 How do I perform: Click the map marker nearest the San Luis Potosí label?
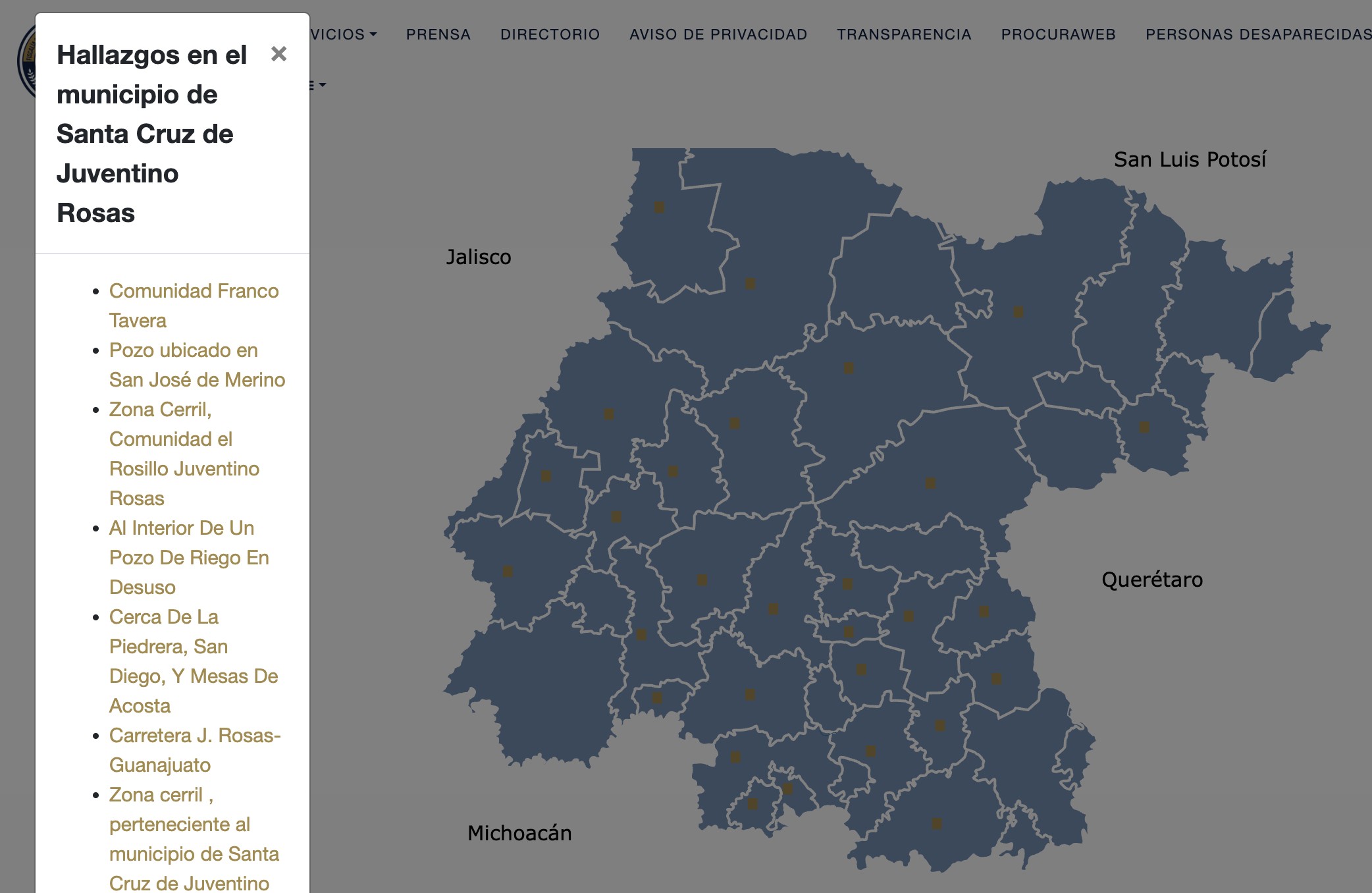(1018, 311)
